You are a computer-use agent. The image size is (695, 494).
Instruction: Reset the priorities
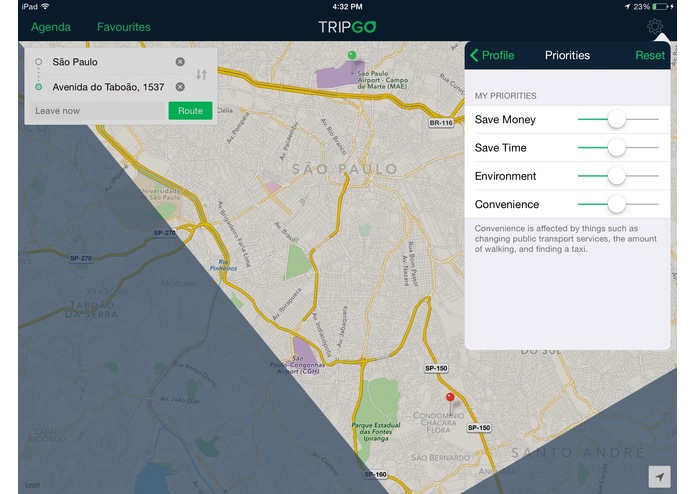point(650,55)
